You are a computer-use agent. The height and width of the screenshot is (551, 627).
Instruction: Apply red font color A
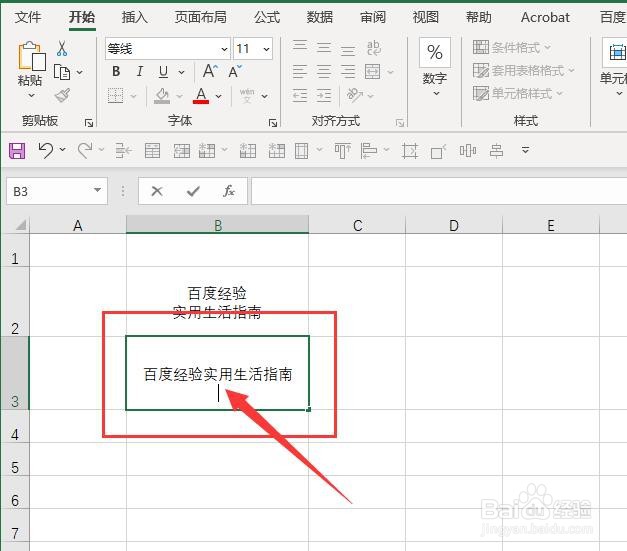pyautogui.click(x=201, y=96)
